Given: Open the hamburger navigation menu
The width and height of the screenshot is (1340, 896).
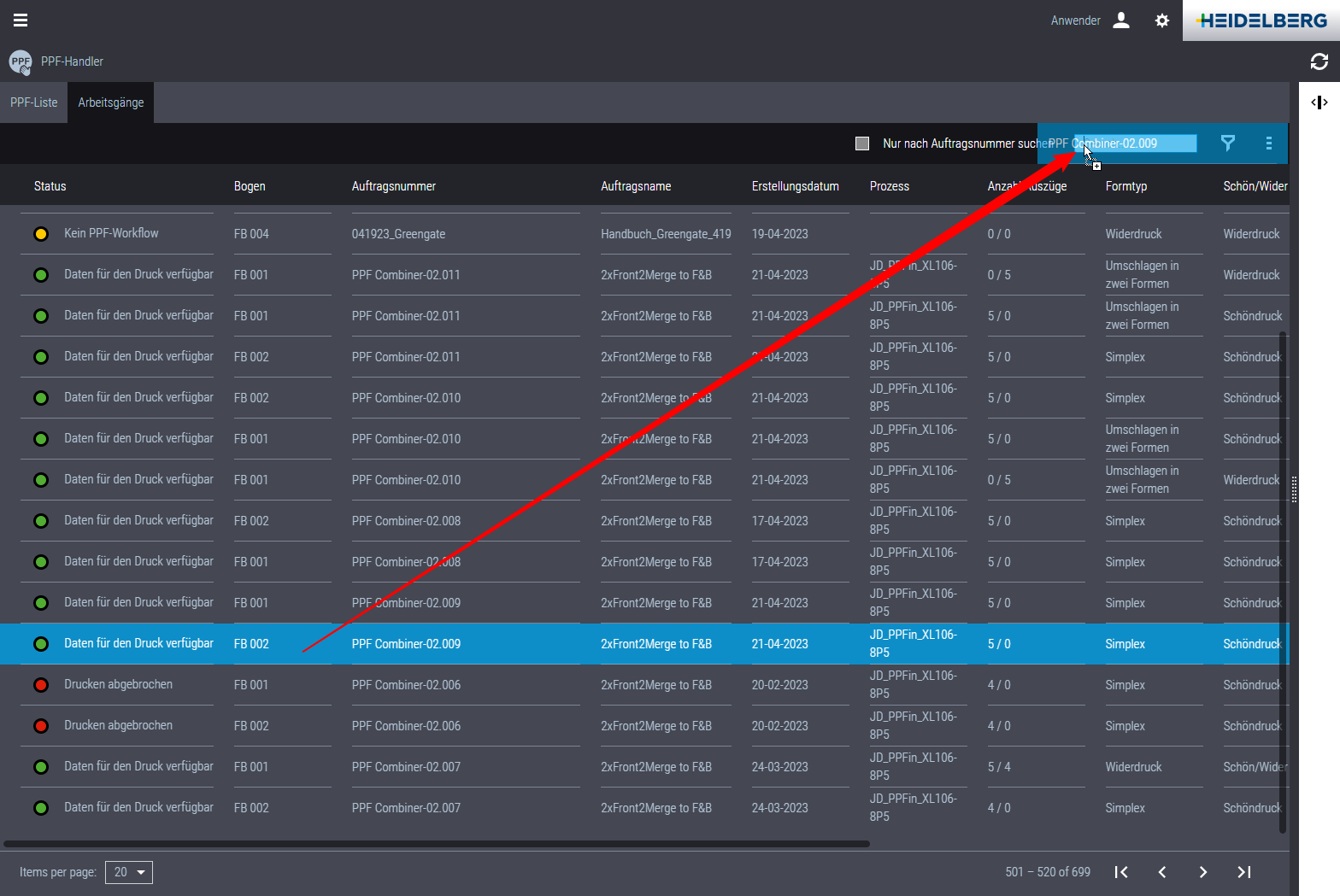Looking at the screenshot, I should [x=21, y=20].
